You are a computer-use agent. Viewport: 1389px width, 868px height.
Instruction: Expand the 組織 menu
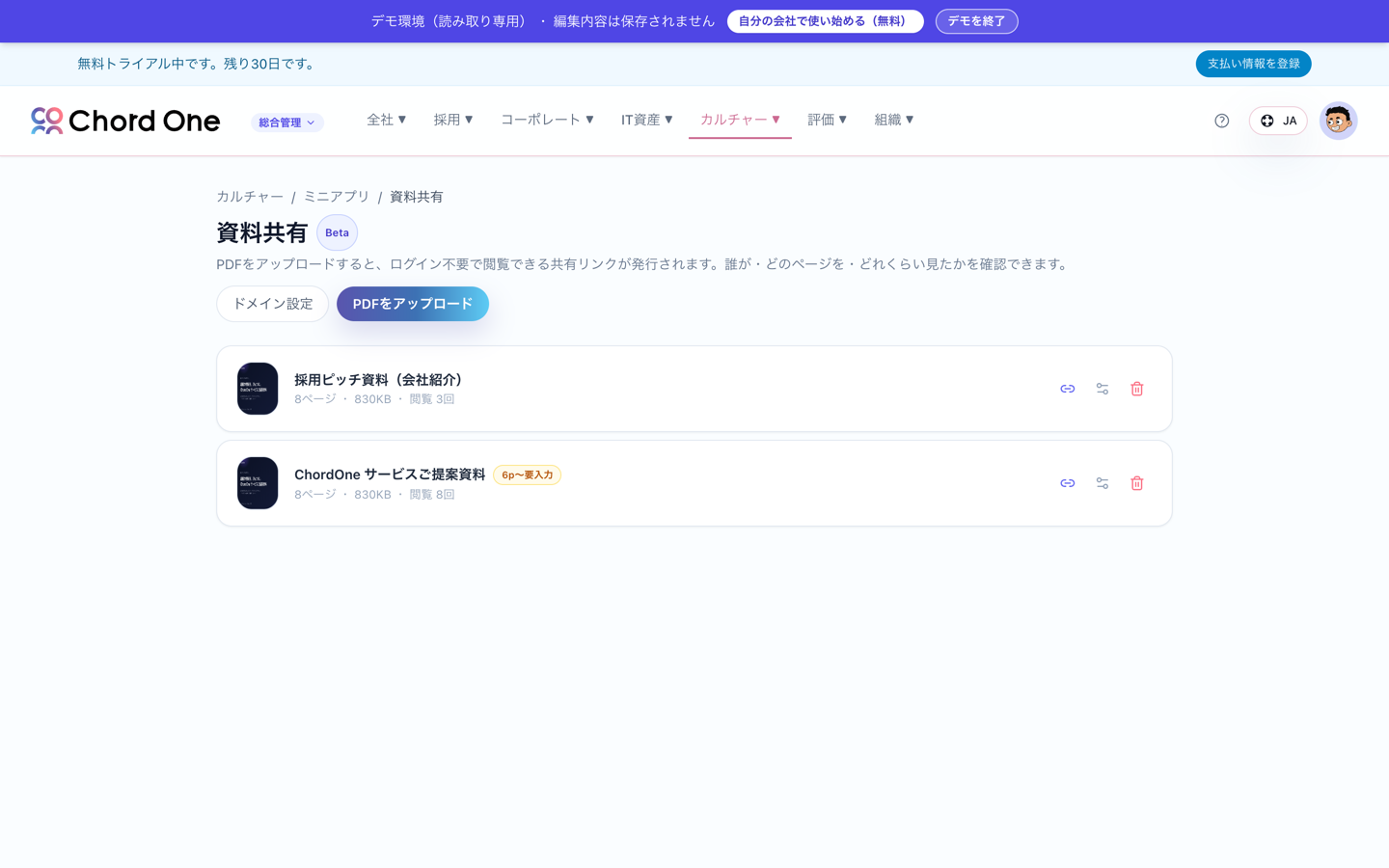point(893,120)
